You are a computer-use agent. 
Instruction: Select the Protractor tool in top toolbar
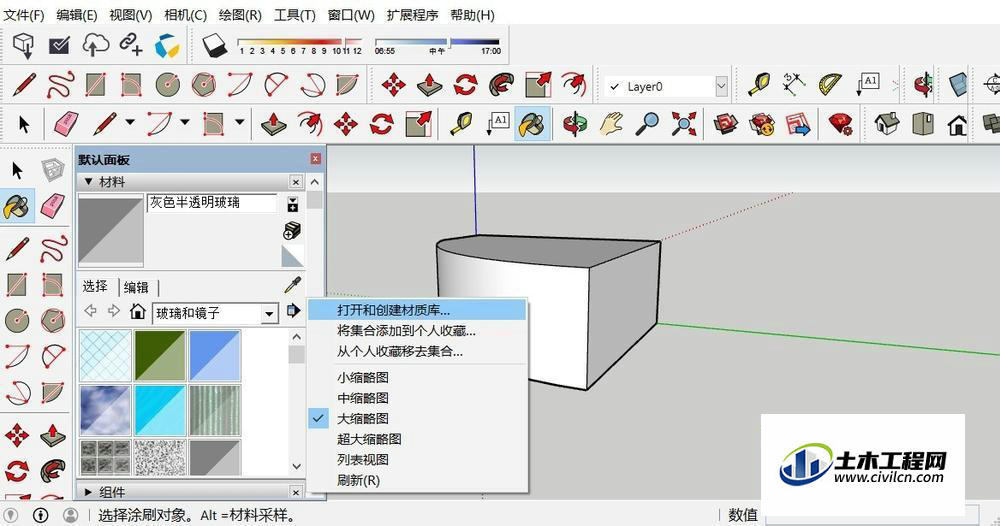tap(829, 84)
